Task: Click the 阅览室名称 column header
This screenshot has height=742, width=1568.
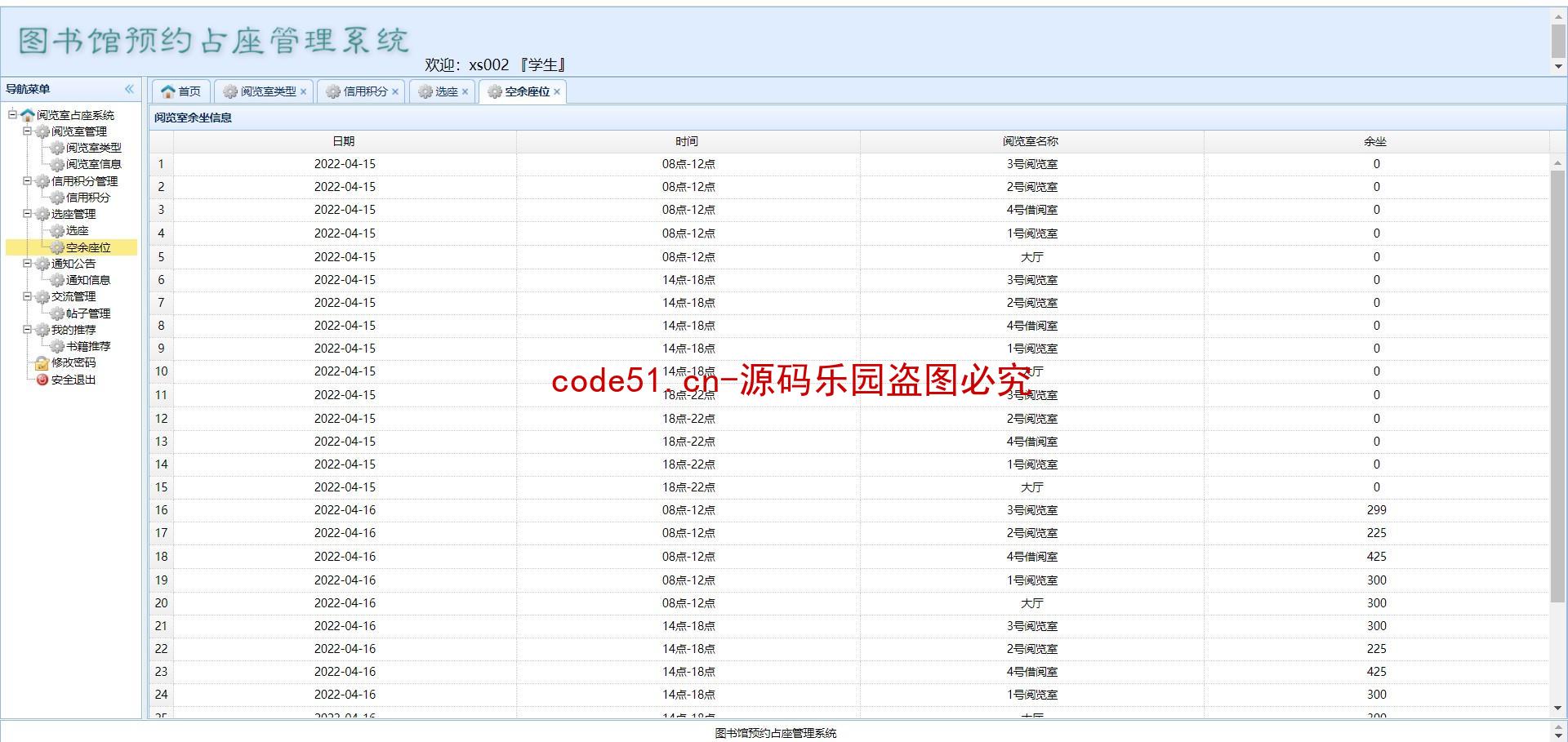Action: click(x=1031, y=141)
